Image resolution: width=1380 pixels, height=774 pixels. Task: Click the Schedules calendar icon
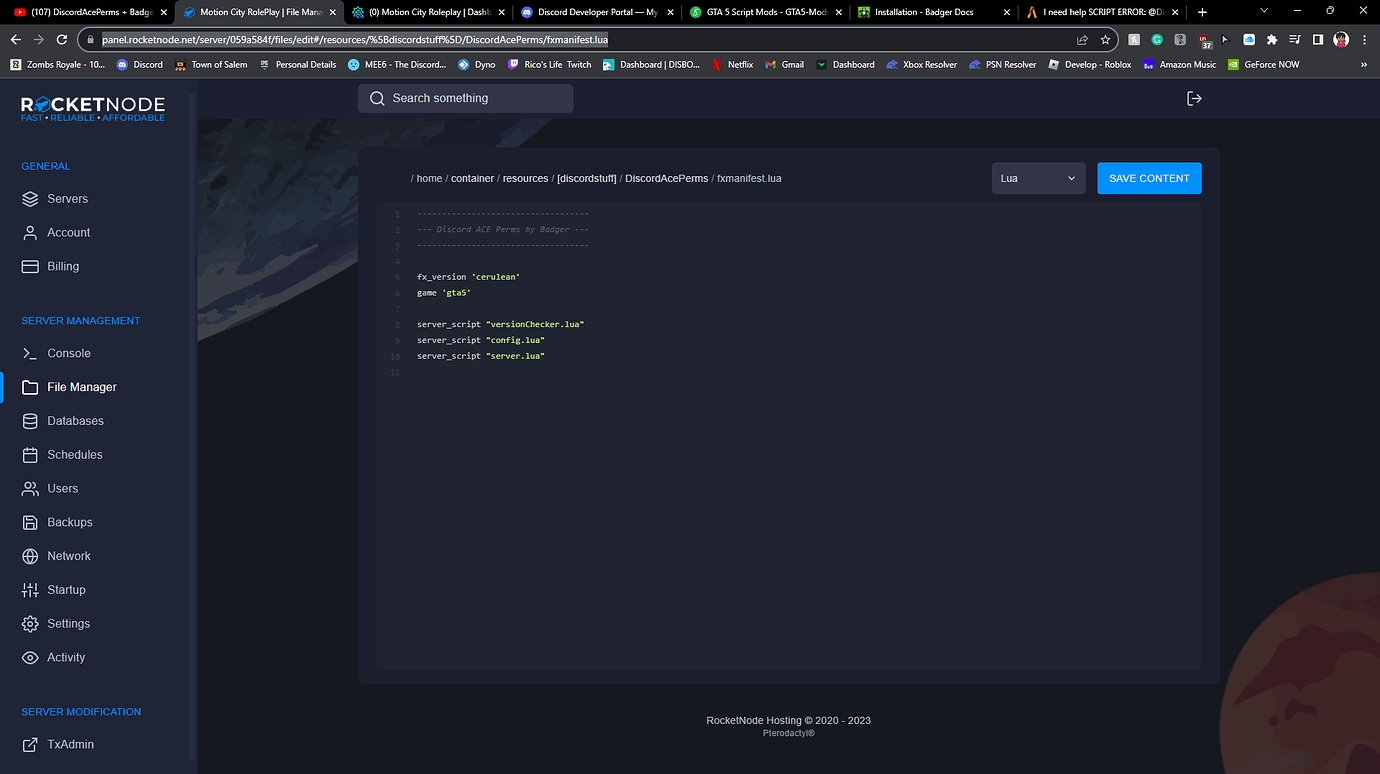coord(30,455)
